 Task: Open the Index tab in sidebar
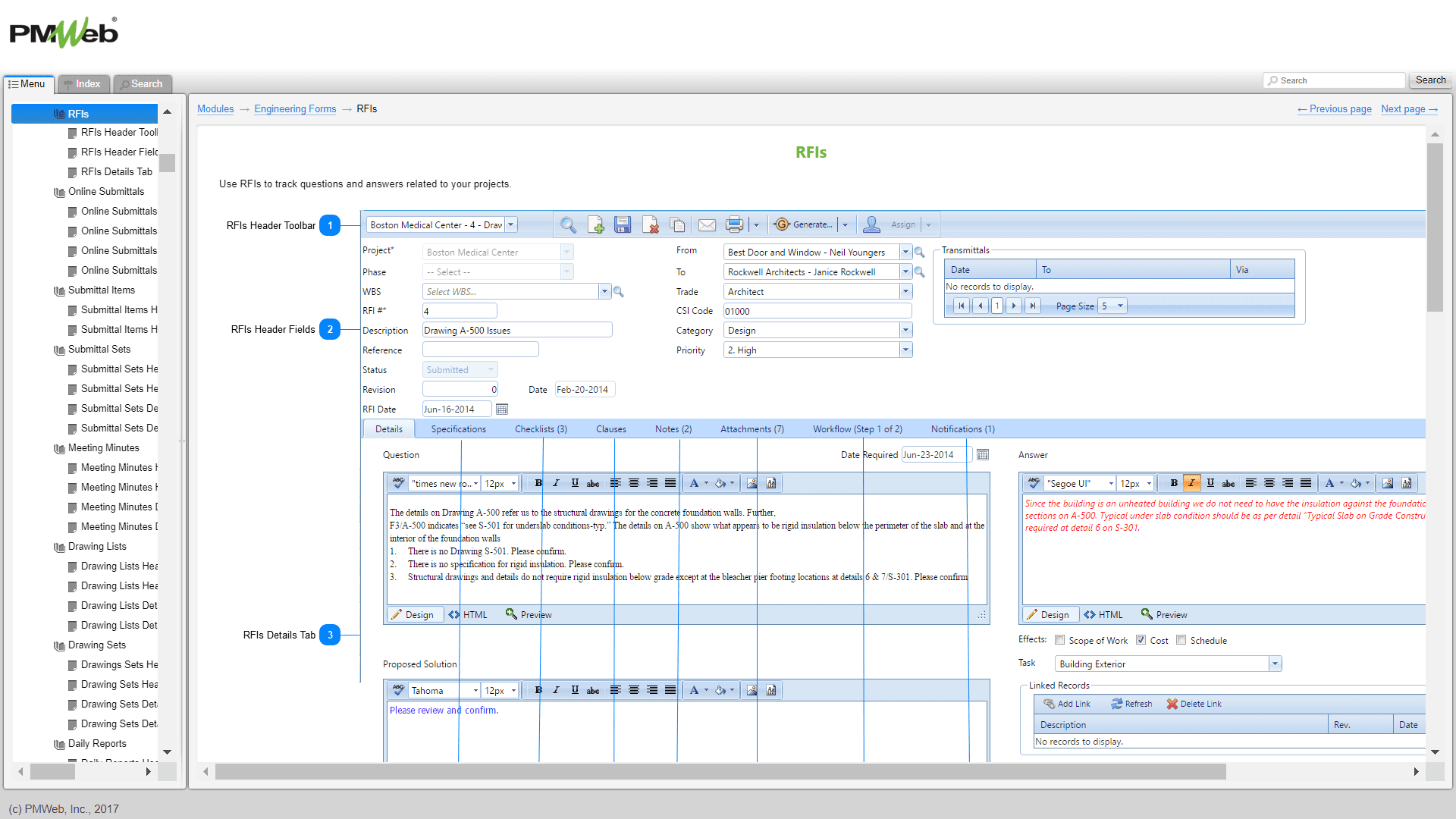(x=84, y=84)
